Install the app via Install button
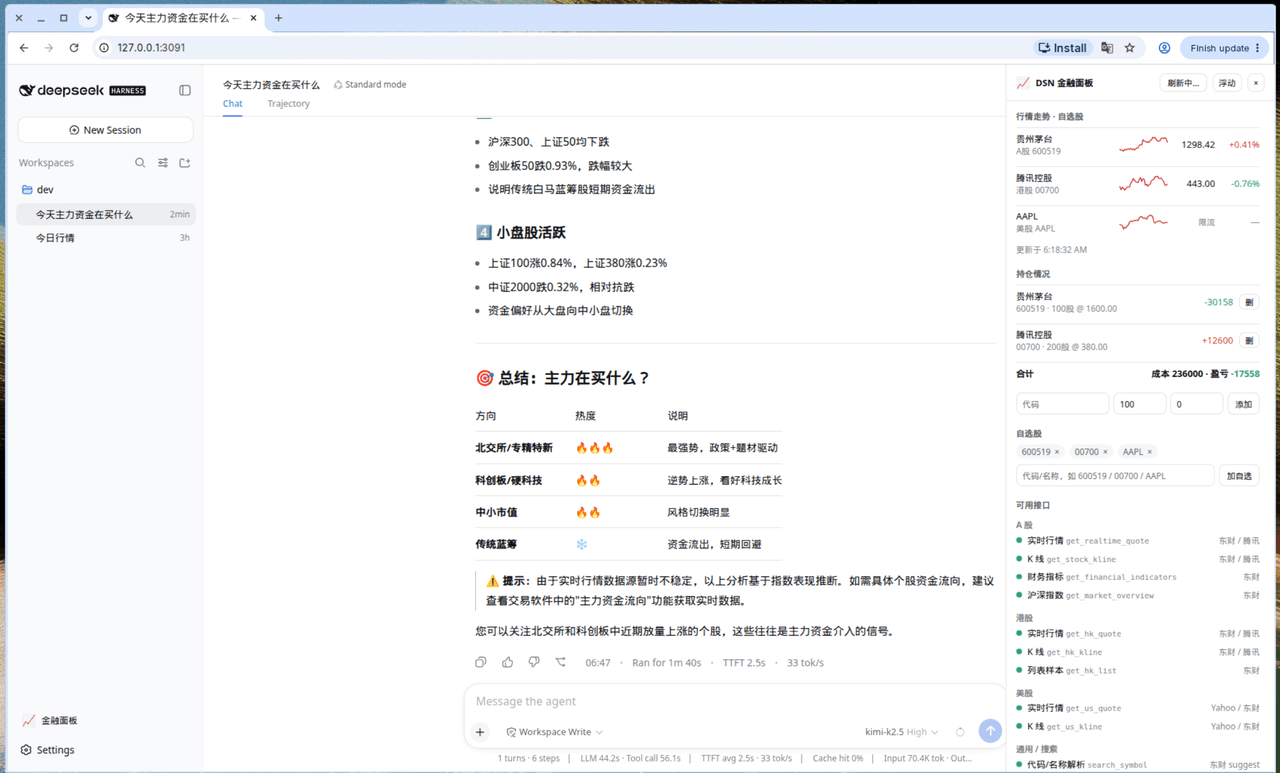Viewport: 1280px width, 773px height. pyautogui.click(x=1063, y=48)
